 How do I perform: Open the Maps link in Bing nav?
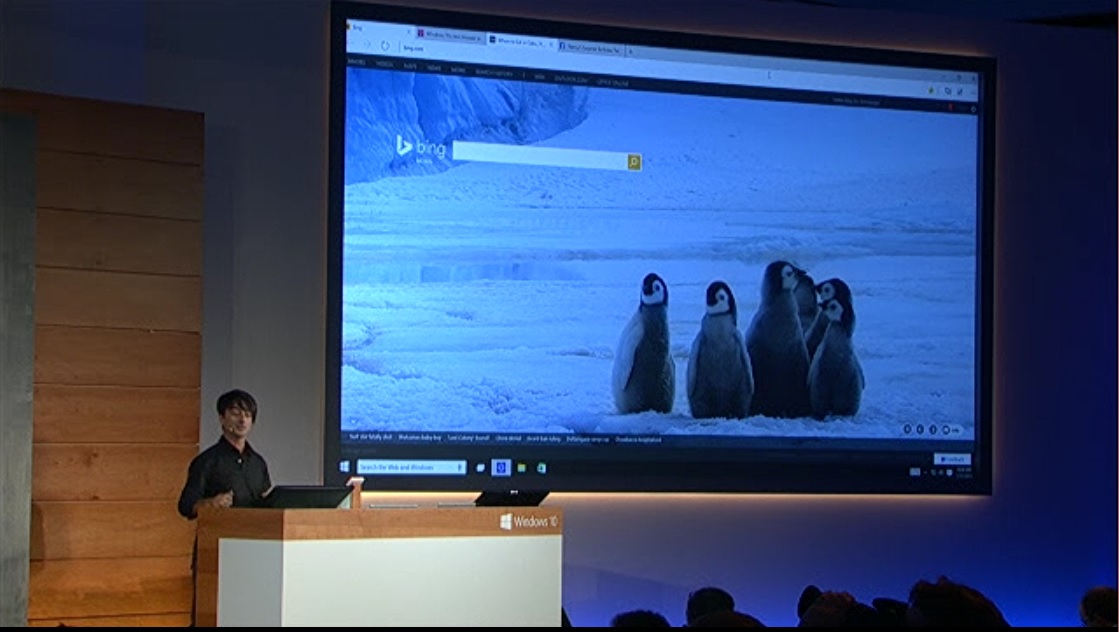tap(409, 67)
